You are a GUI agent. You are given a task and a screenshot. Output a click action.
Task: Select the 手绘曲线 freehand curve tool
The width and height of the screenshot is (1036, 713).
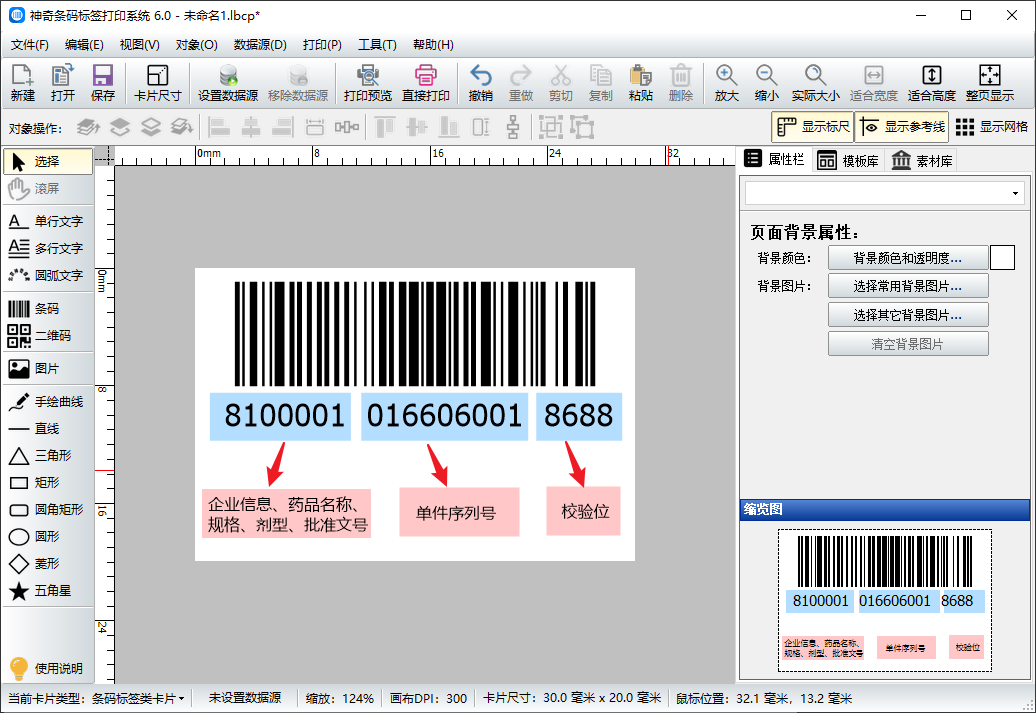[47, 402]
